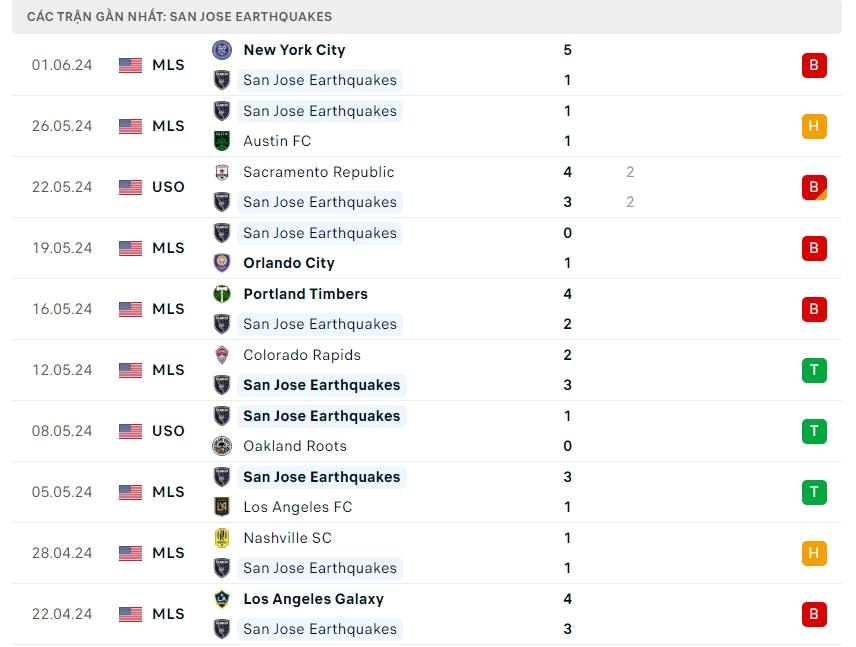Open the Los Angeles Galaxy team link
Viewport: 856px width, 647px height.
point(313,599)
